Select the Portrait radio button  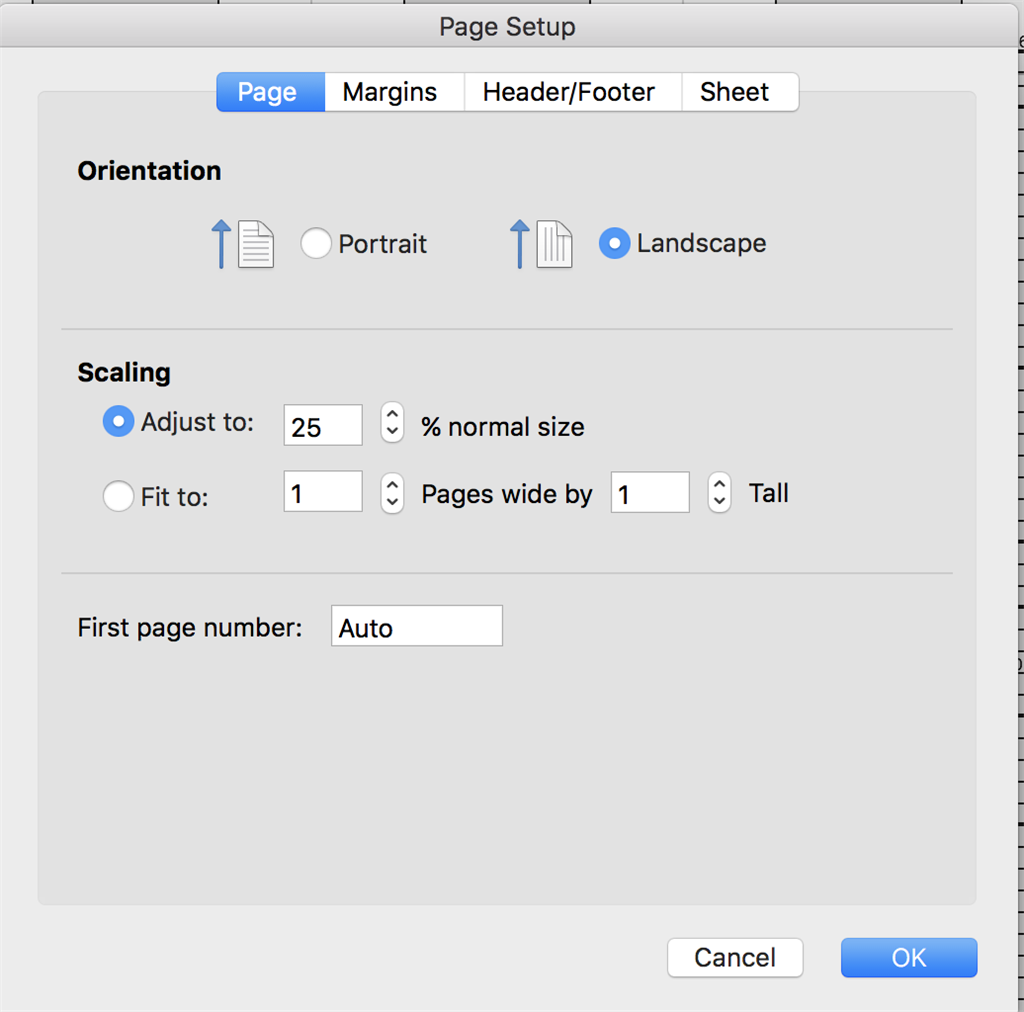(x=316, y=244)
